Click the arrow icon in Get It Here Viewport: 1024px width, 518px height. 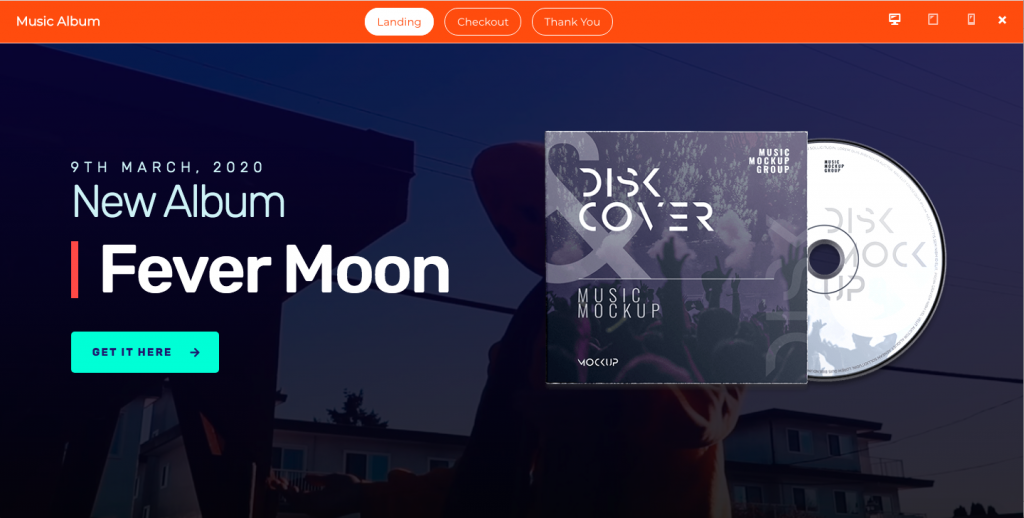pos(195,352)
